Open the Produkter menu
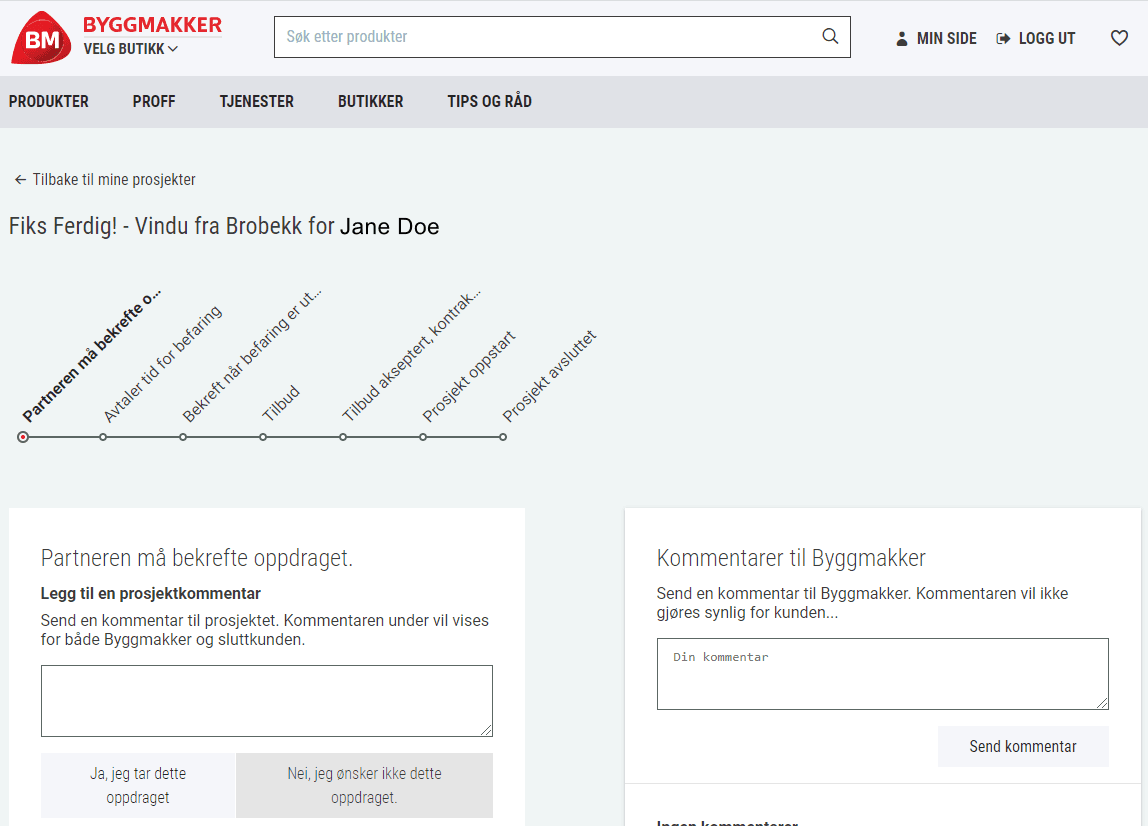Image resolution: width=1148 pixels, height=826 pixels. (x=48, y=102)
